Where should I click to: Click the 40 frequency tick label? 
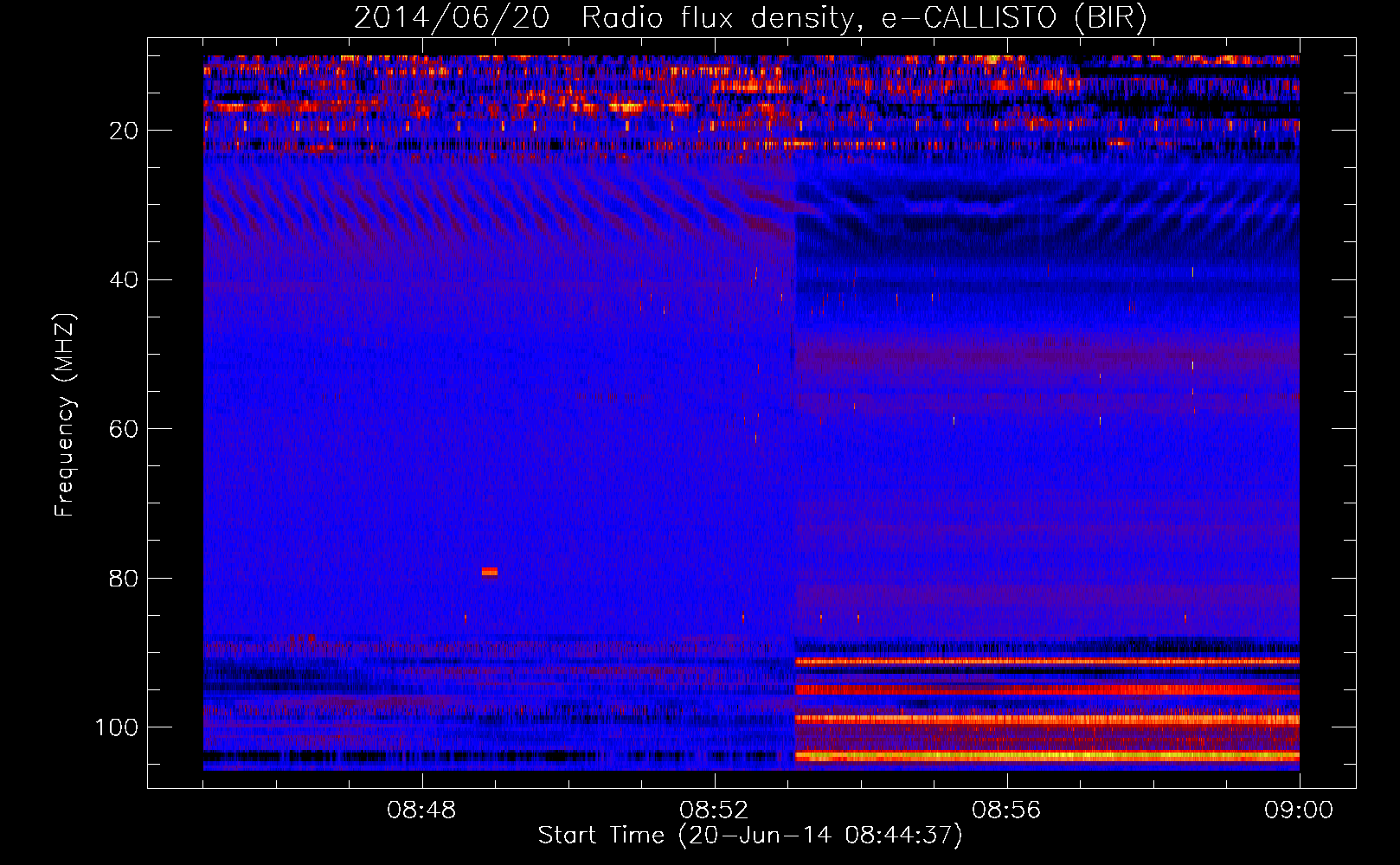124,280
